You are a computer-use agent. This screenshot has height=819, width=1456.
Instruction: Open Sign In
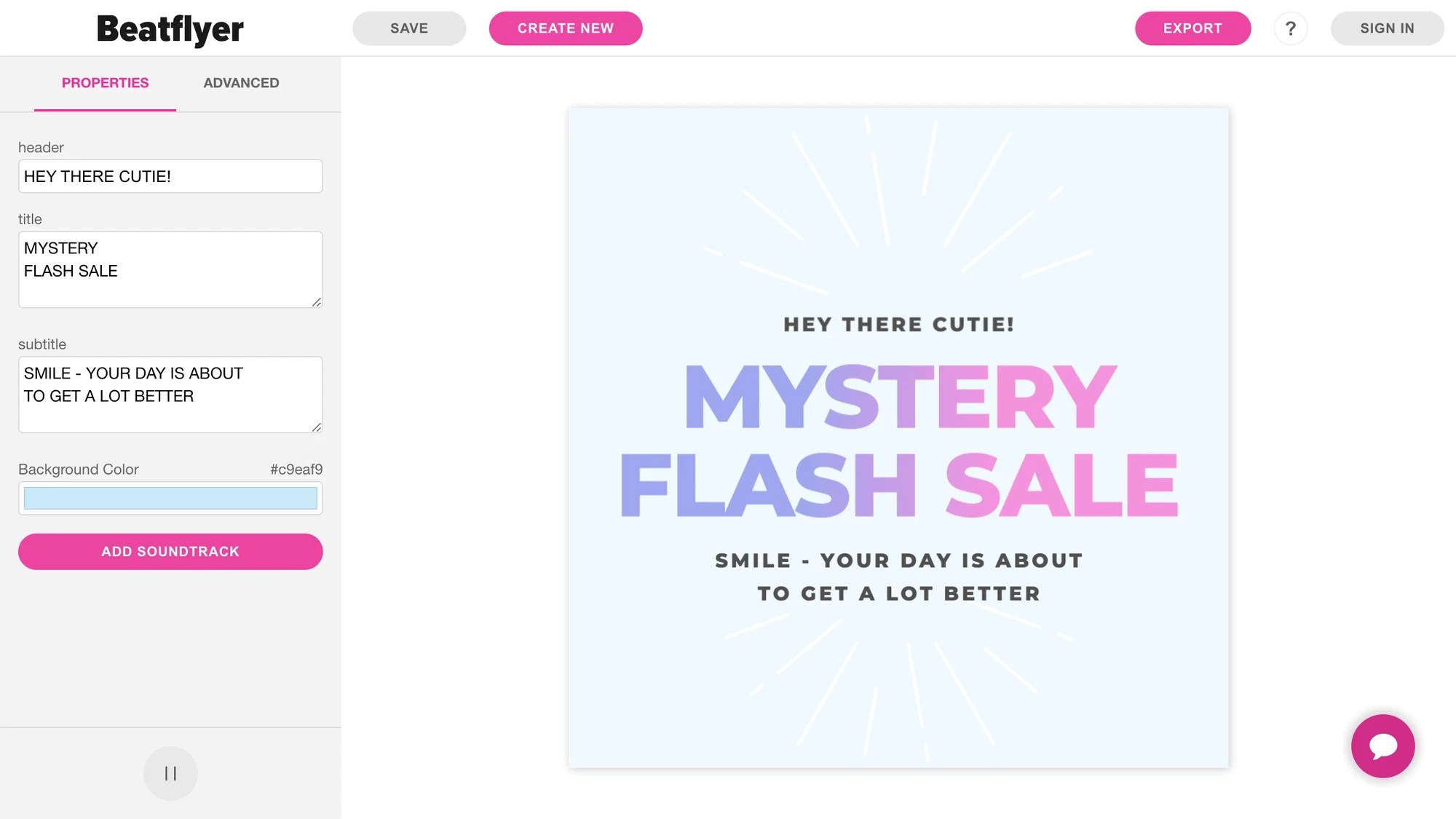[x=1387, y=28]
